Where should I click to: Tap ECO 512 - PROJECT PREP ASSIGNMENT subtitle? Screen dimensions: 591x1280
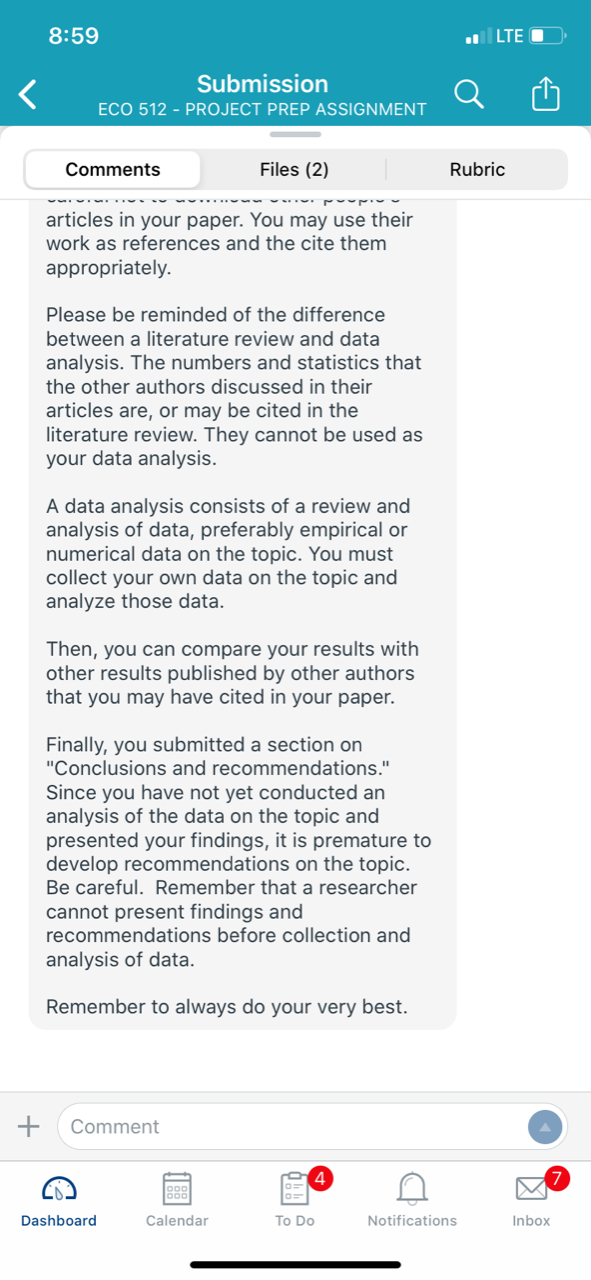coord(263,109)
